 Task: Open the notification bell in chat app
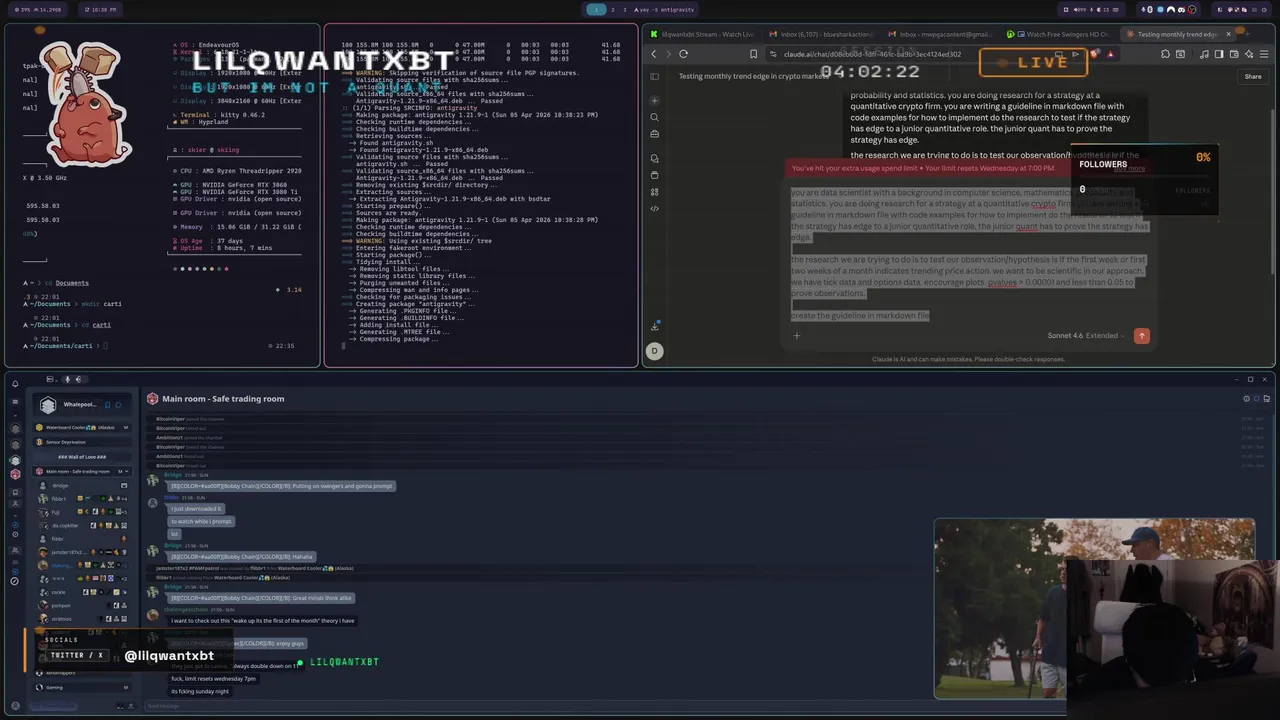[15, 384]
